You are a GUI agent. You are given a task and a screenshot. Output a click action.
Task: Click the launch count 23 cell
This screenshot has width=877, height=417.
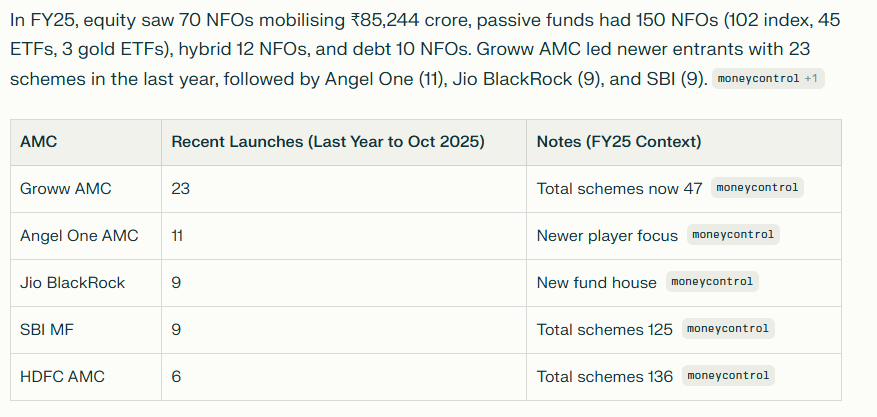pyautogui.click(x=181, y=188)
